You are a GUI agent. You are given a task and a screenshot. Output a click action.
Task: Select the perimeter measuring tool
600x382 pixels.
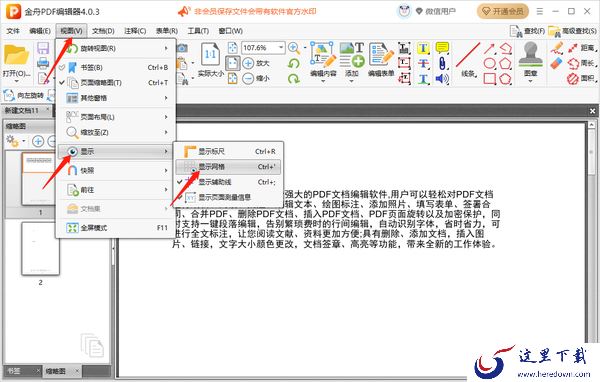point(581,63)
